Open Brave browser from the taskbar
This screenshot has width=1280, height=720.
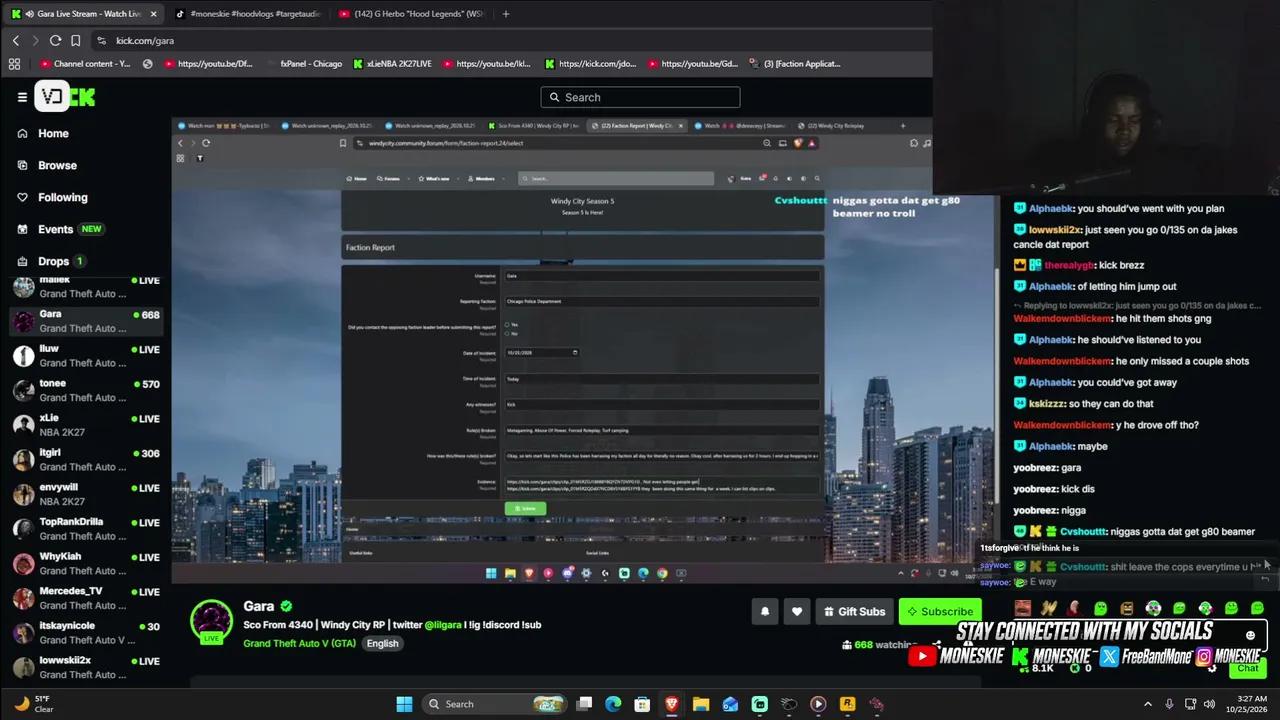point(672,704)
